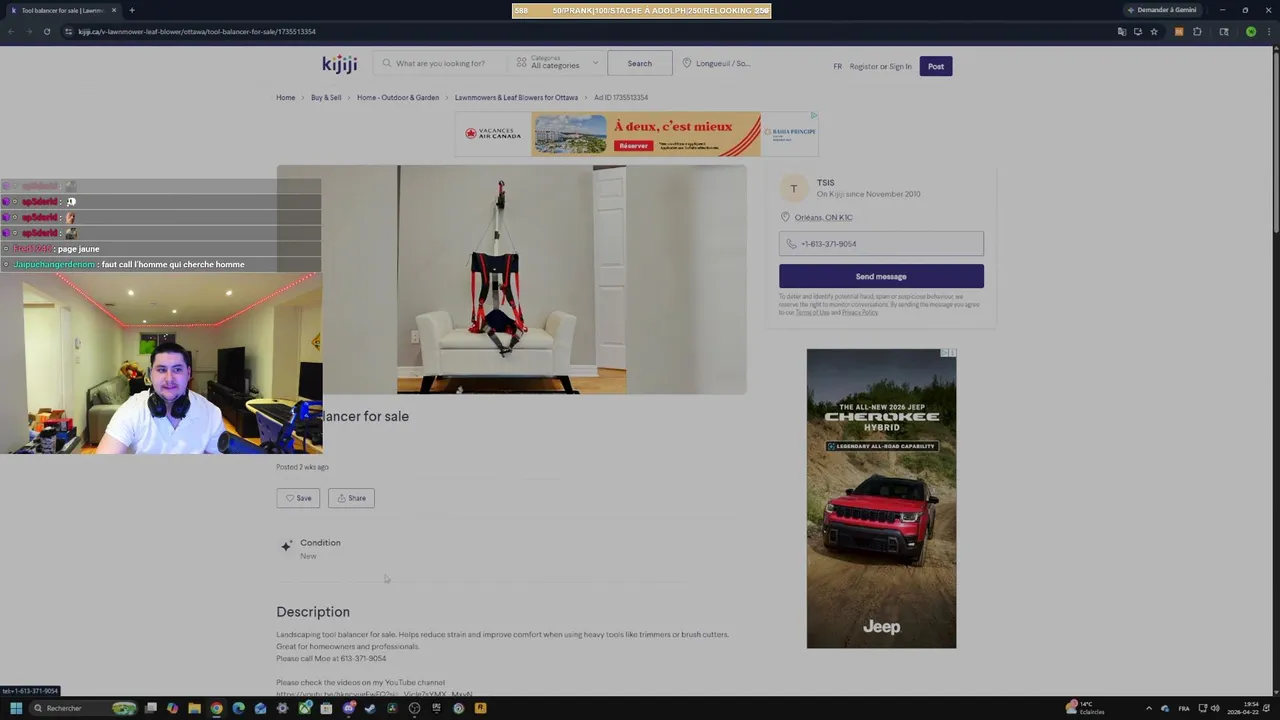The image size is (1280, 720).
Task: Open Epic Games launcher in taskbar
Action: point(436,708)
